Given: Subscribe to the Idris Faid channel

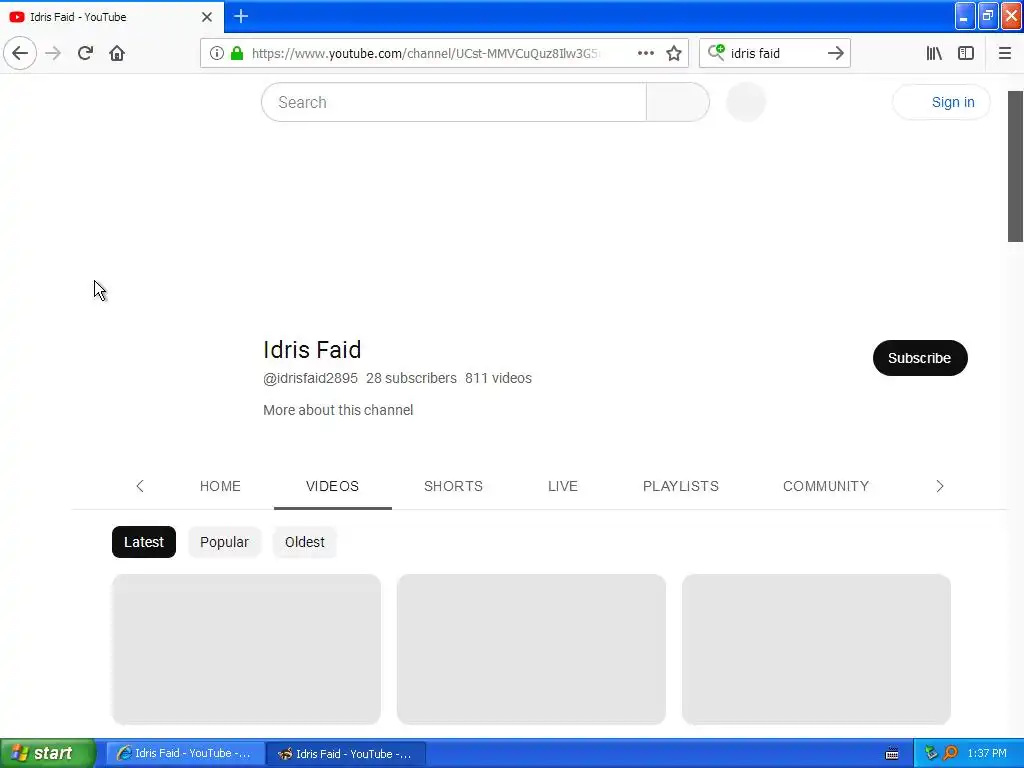Looking at the screenshot, I should pos(920,358).
